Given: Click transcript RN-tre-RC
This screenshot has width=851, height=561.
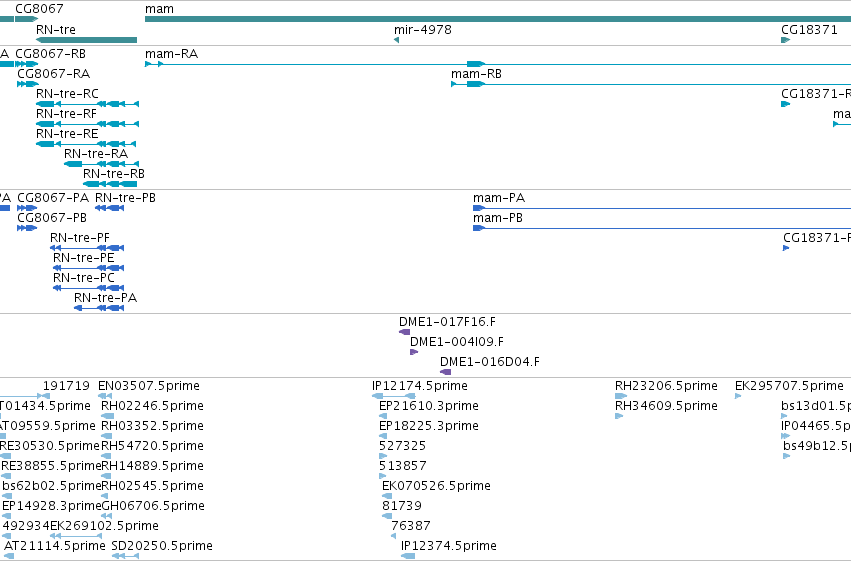Looking at the screenshot, I should point(67,94).
